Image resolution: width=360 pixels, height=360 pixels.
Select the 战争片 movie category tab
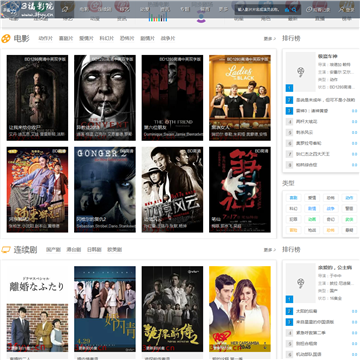[x=168, y=39]
